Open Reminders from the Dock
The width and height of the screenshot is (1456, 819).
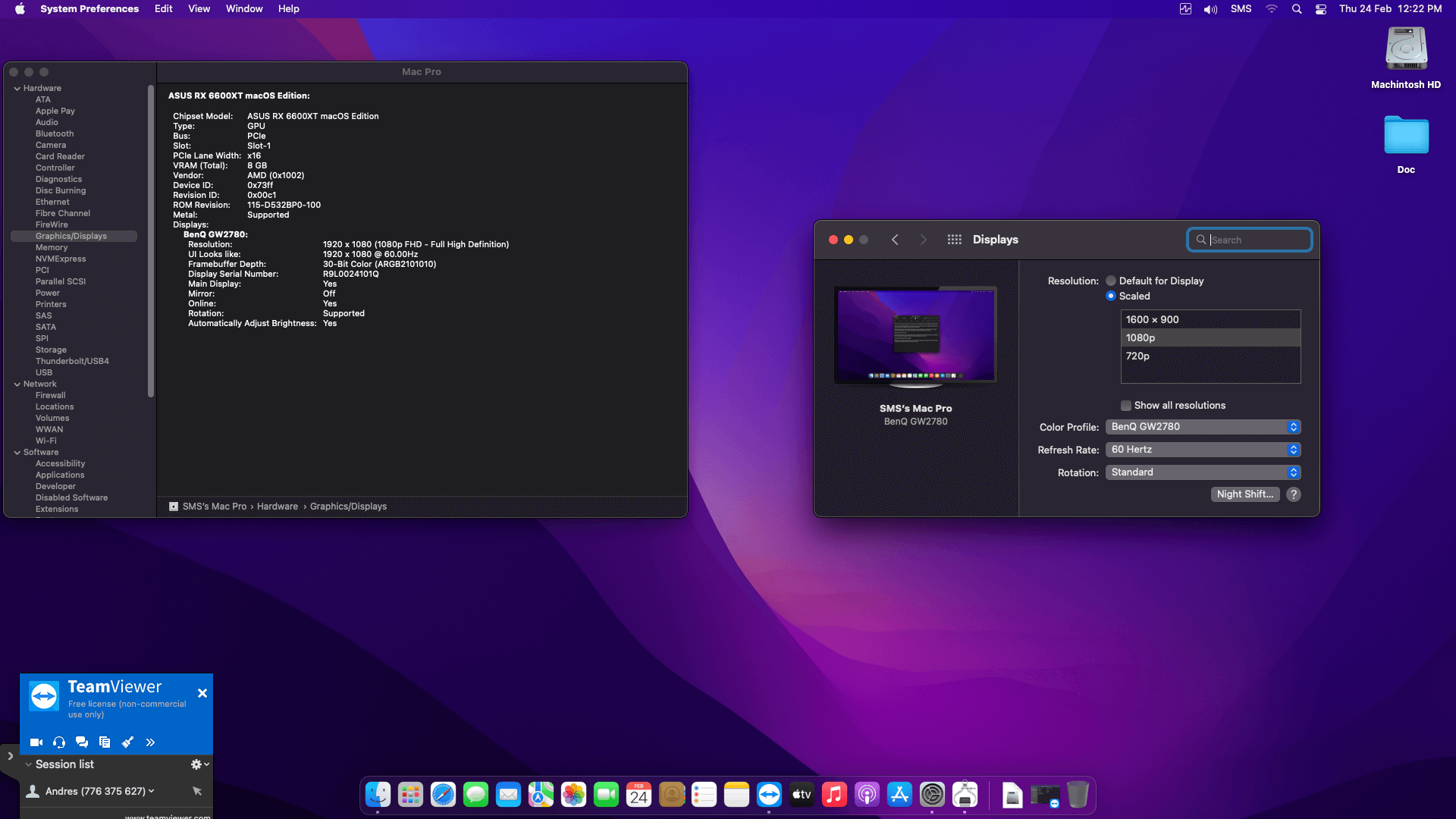(x=704, y=795)
